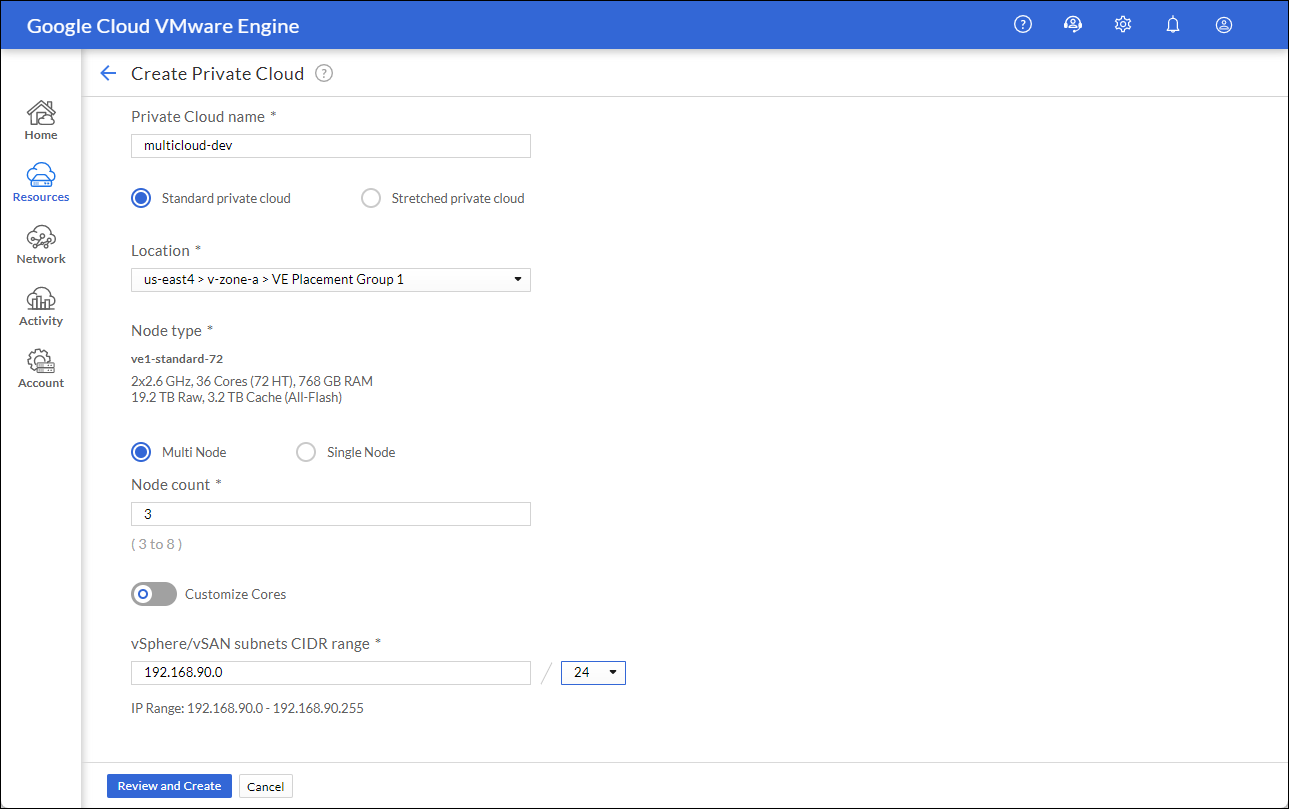
Task: Open the CIDR prefix 24 dropdown
Action: click(x=594, y=673)
